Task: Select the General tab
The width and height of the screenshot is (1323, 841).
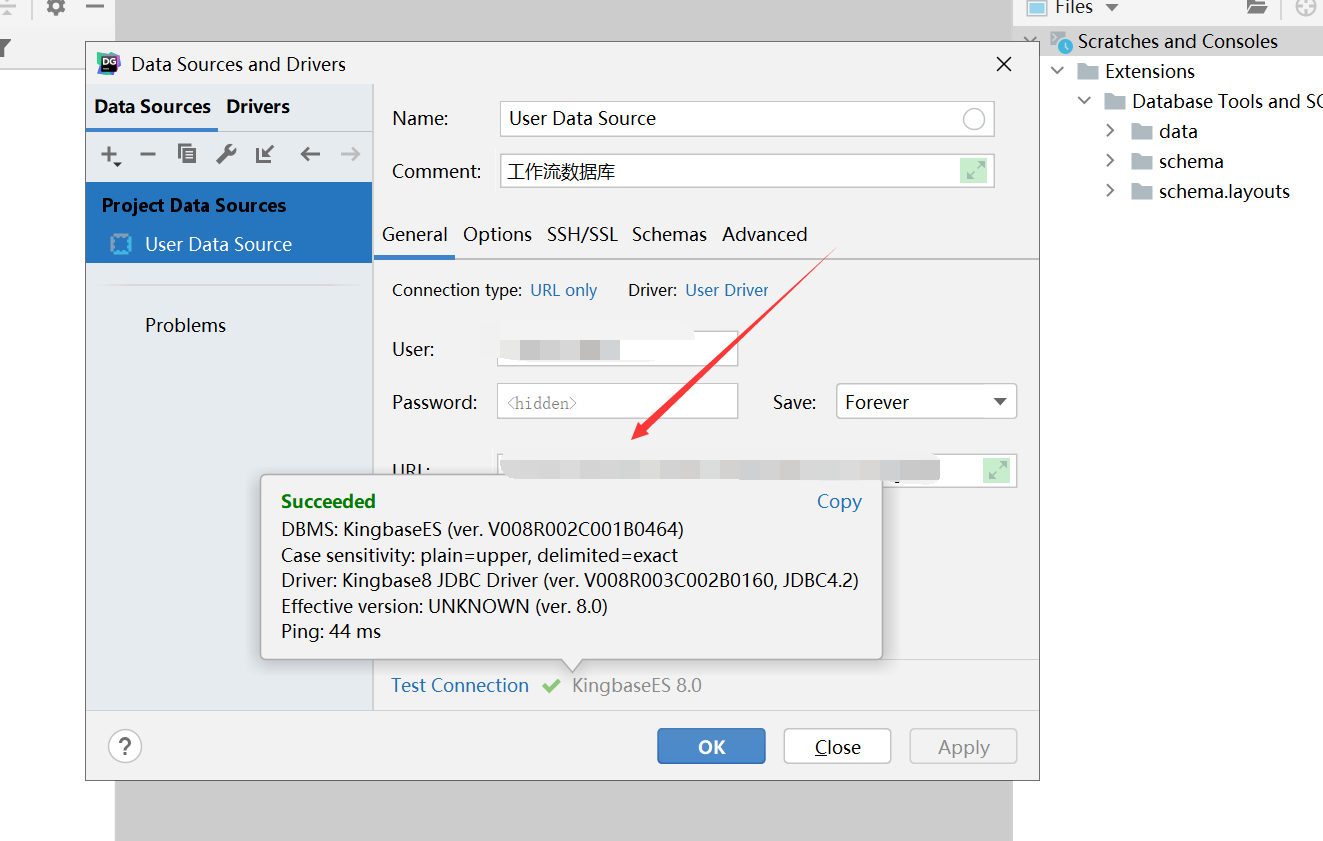Action: coord(414,235)
